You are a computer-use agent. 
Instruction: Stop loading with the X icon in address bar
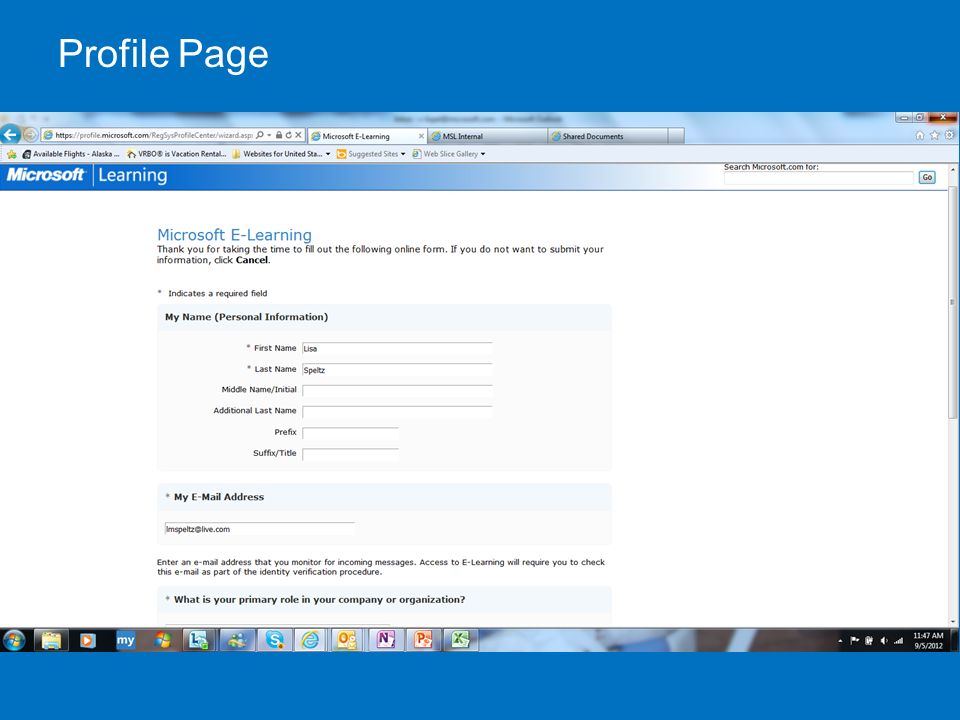298,135
